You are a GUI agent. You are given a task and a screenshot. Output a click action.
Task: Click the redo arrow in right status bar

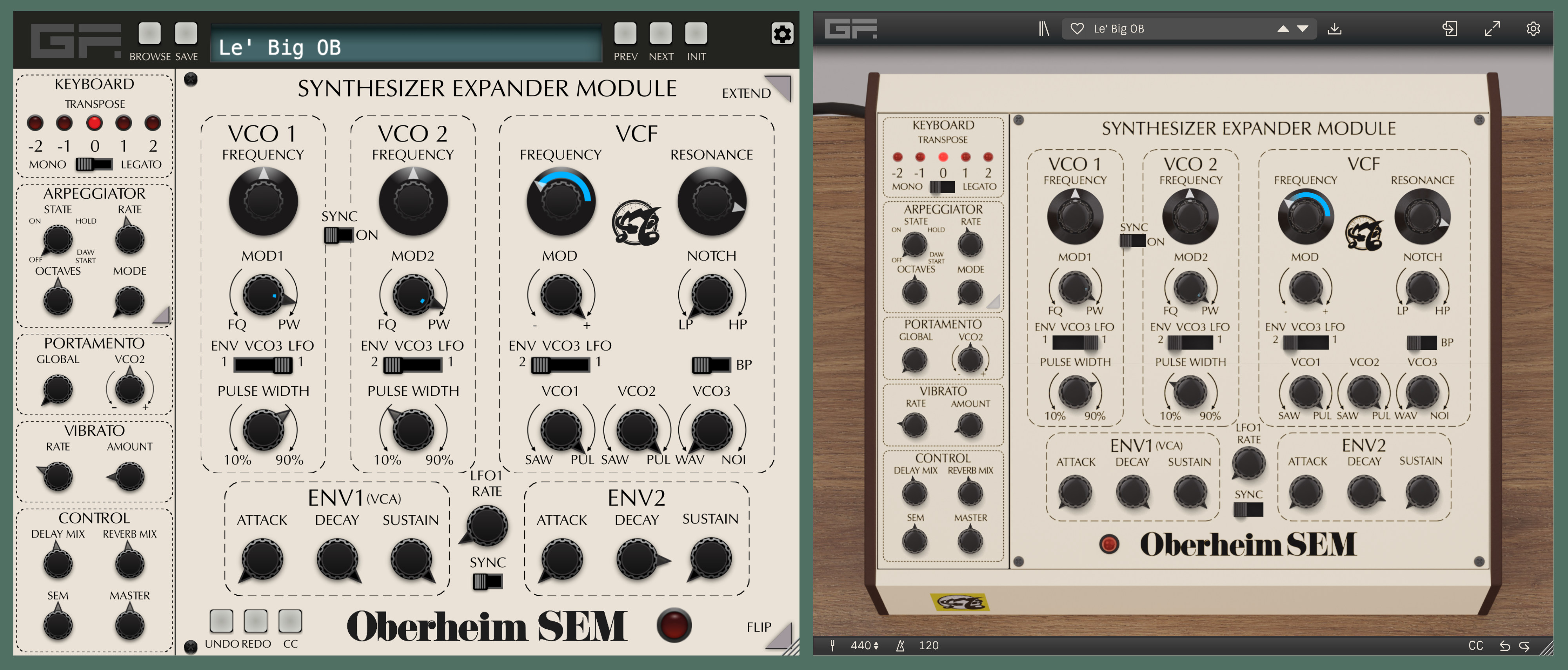[1524, 646]
